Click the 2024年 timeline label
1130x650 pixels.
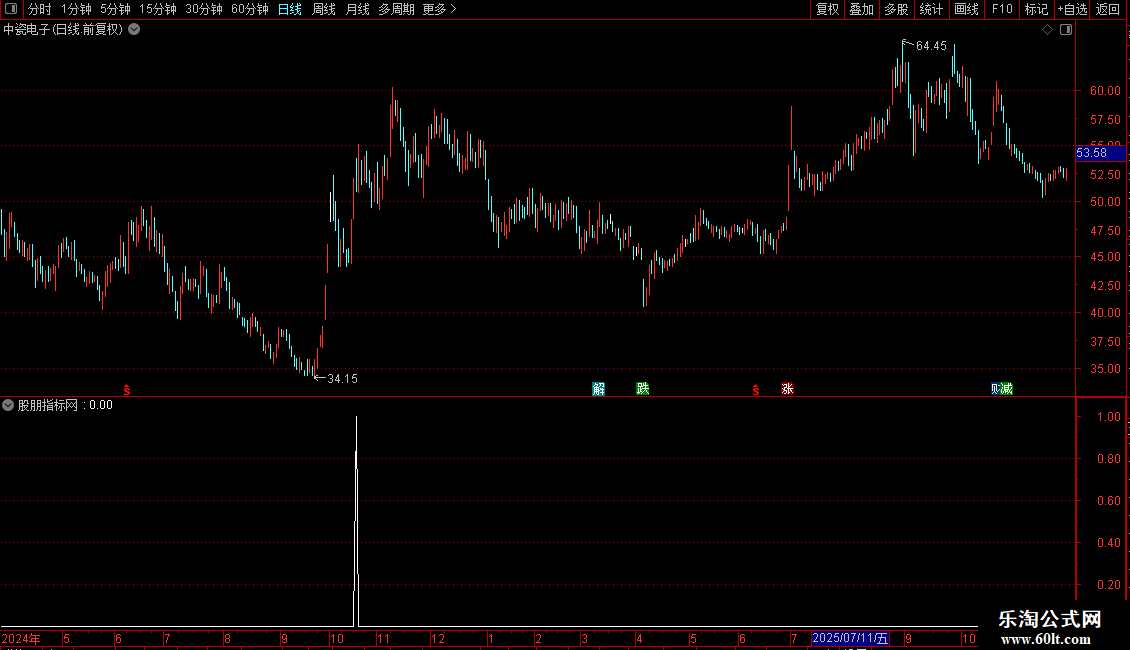21,638
